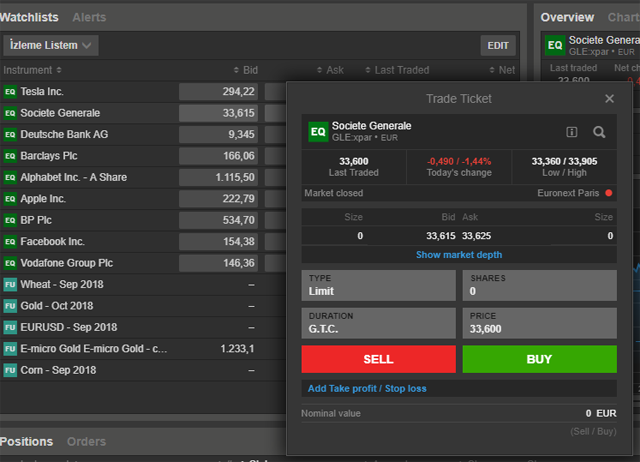Click the EQ icon next to Tesla Inc.
Screen dimensions: 640x462
click(x=10, y=92)
